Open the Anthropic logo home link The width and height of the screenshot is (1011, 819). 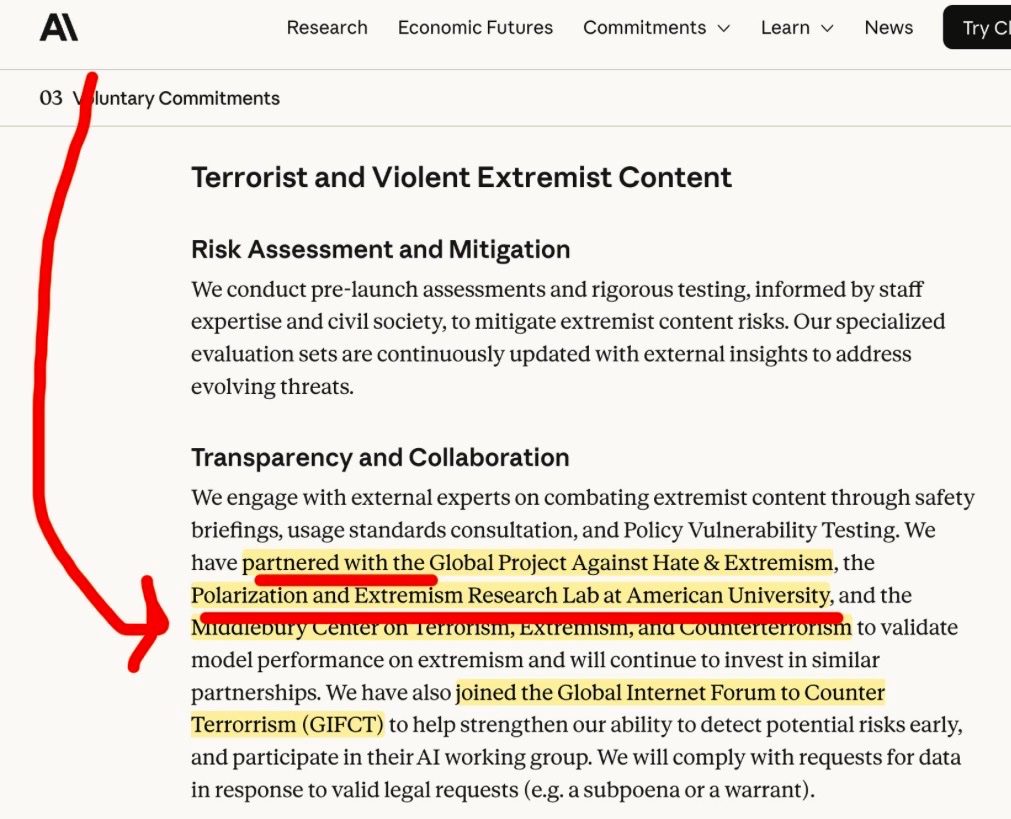[x=59, y=28]
